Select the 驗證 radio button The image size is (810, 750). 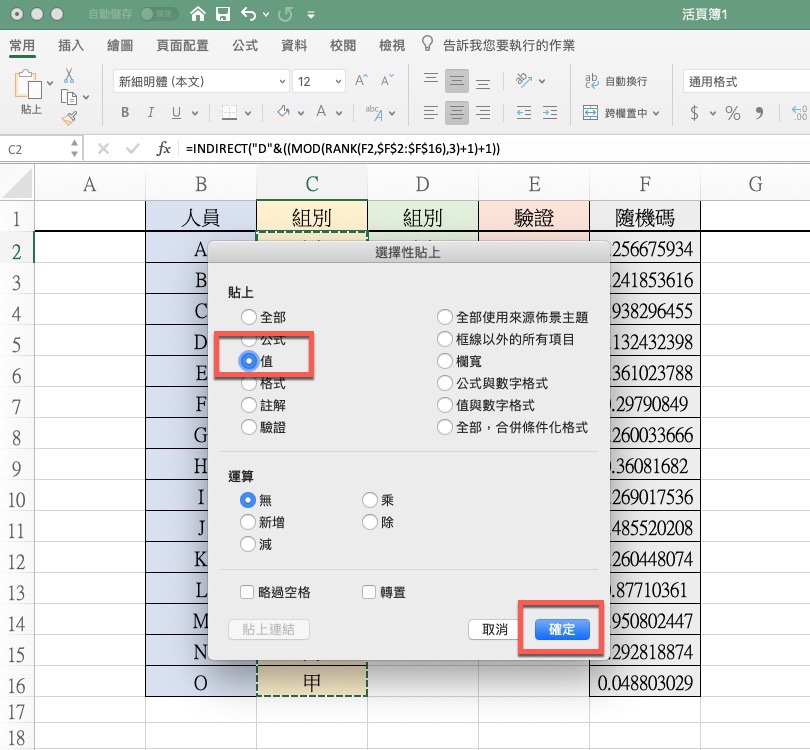click(x=248, y=427)
